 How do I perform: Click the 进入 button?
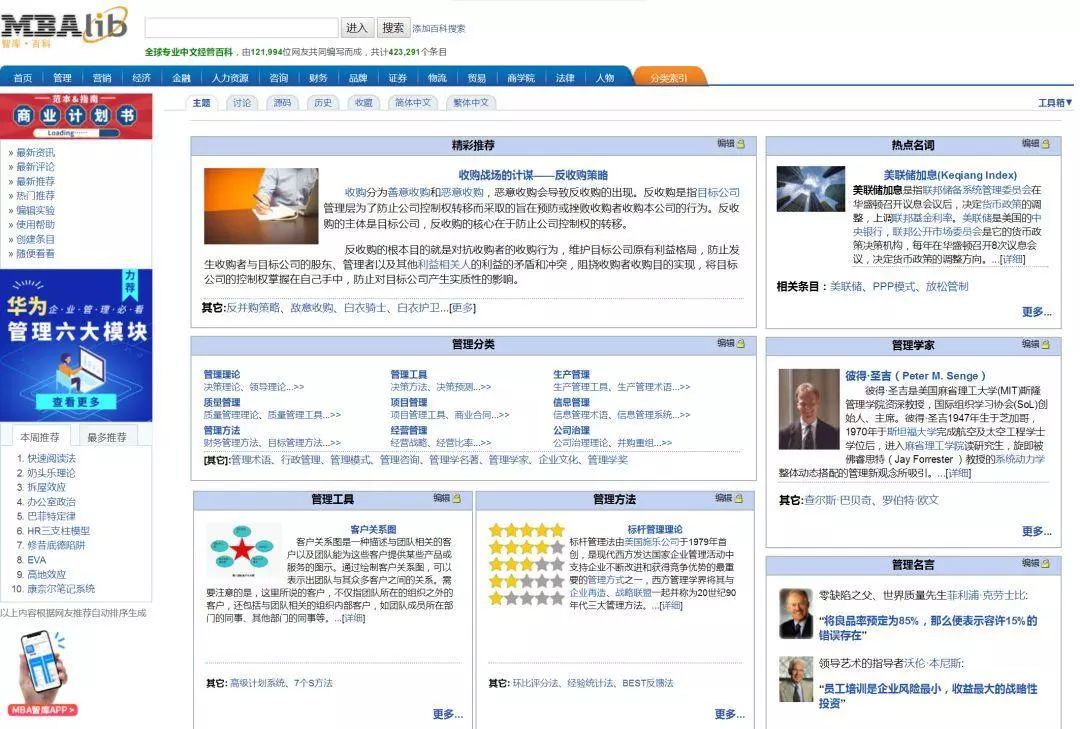[357, 28]
